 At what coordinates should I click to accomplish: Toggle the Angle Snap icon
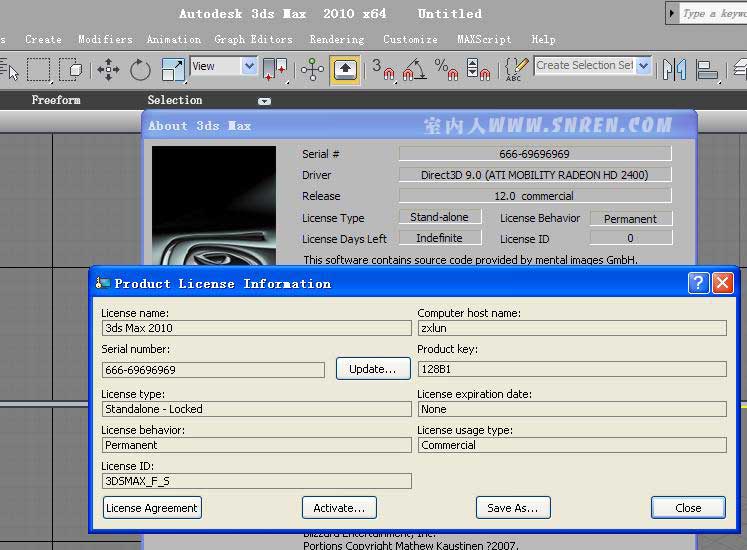(x=414, y=69)
